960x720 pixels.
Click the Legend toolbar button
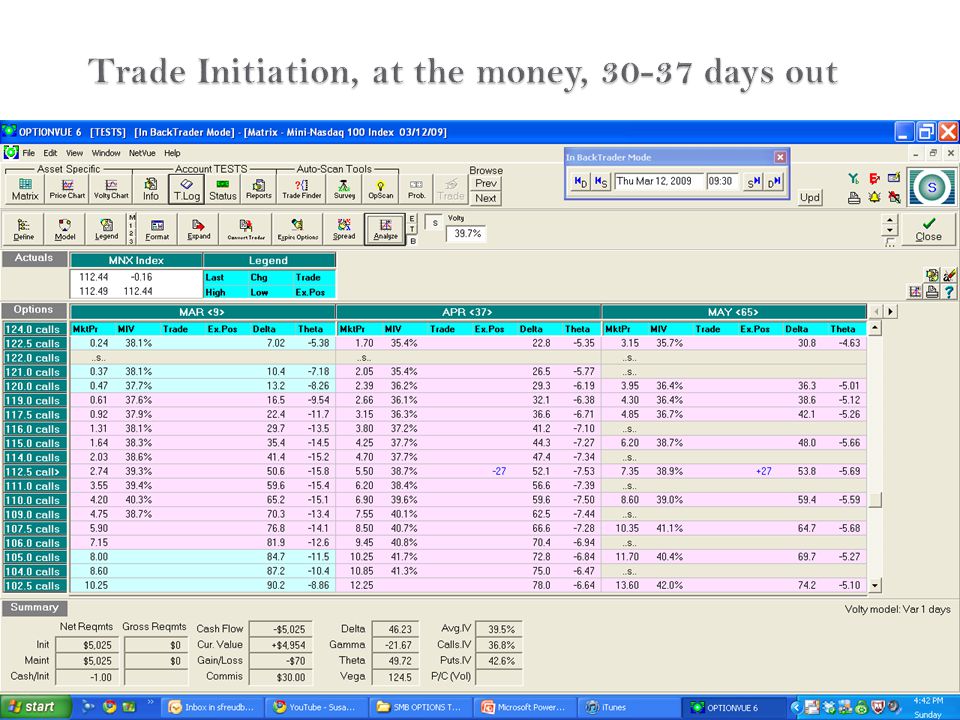pos(106,230)
